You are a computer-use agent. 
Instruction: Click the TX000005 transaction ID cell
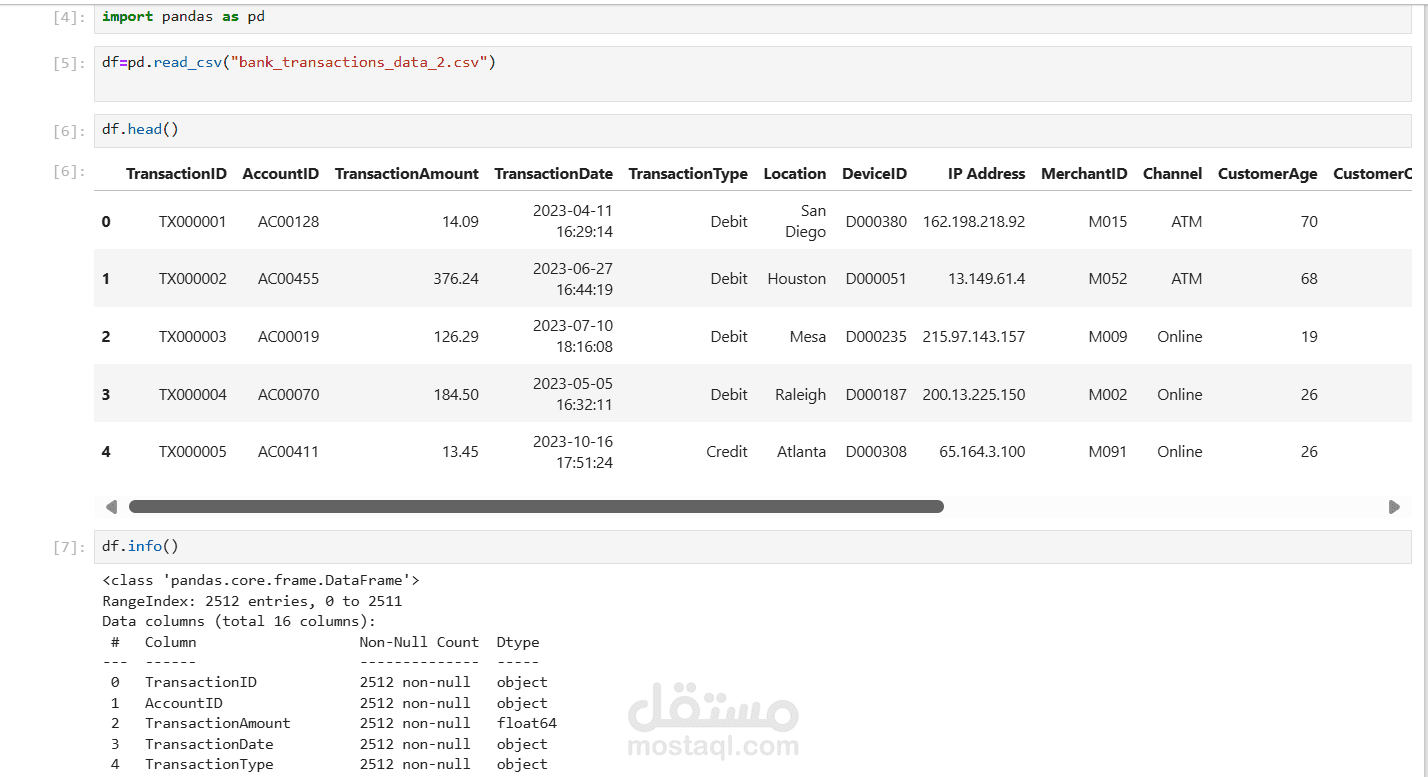coord(193,452)
